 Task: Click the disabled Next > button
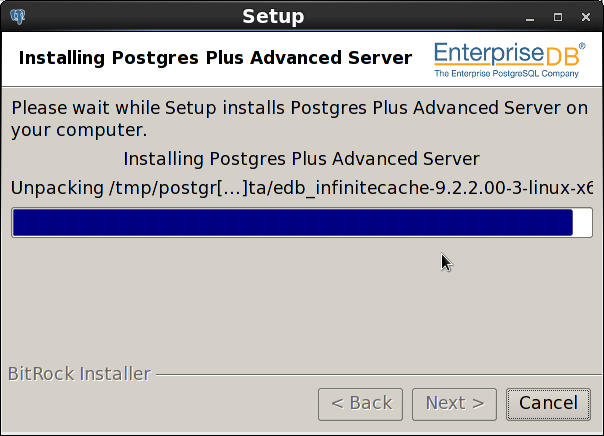coord(454,404)
